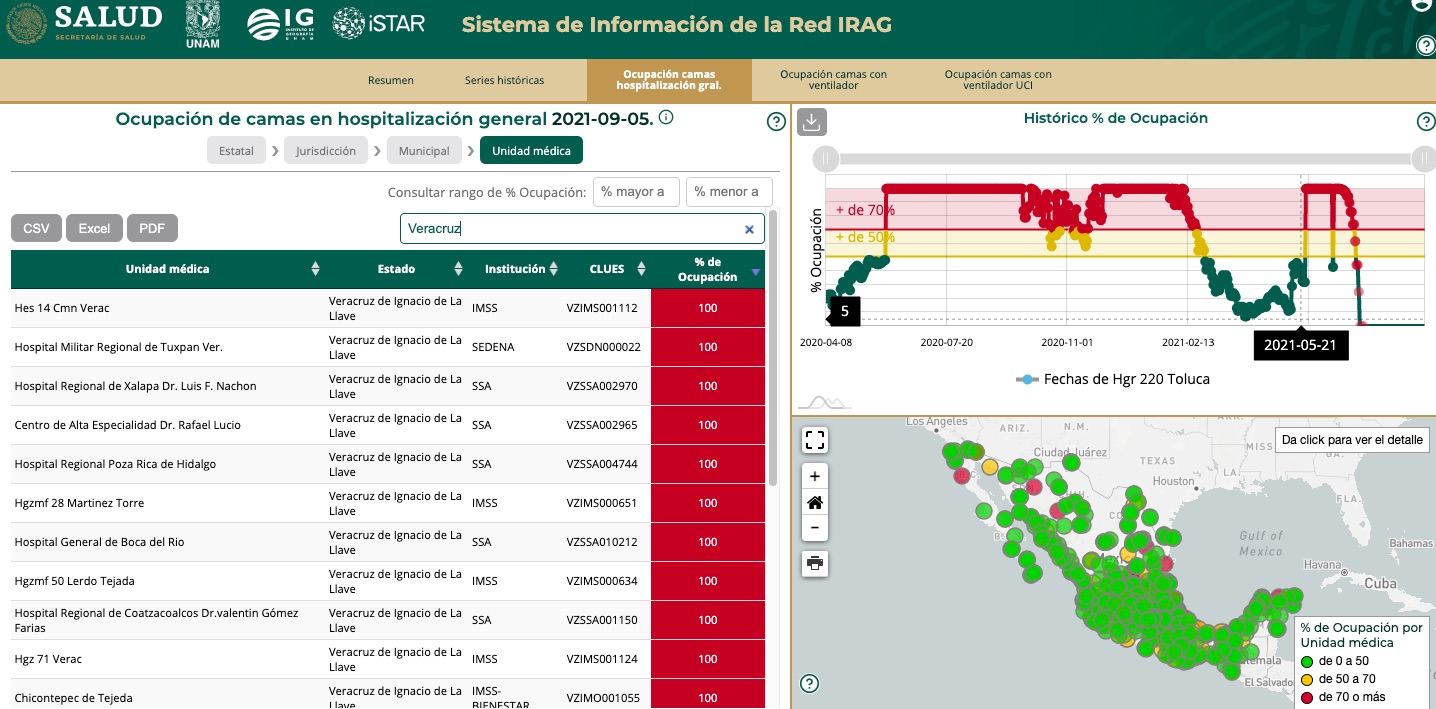The image size is (1436, 709).
Task: Toggle the Fechas de Hgr 220 Toluca legend series
Action: [x=1113, y=379]
